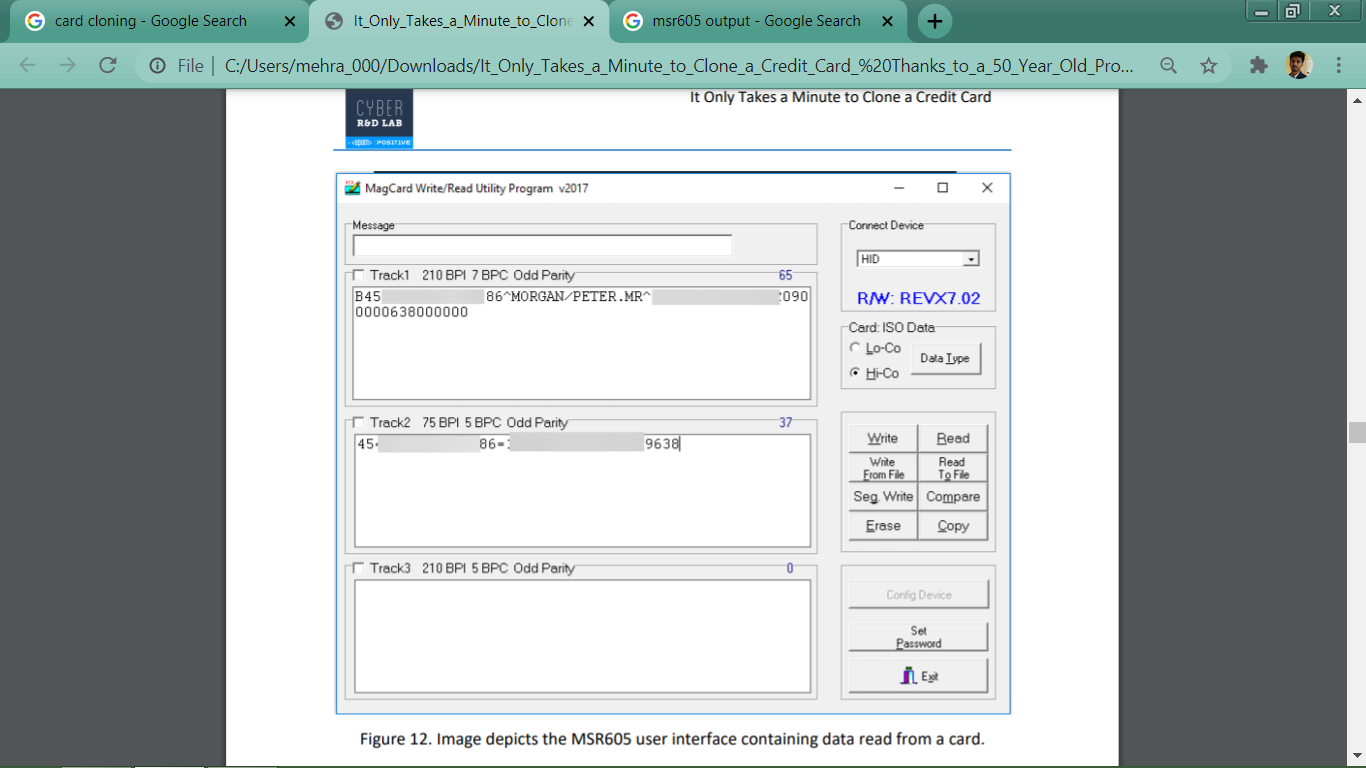Click the Seg. Write button
This screenshot has height=768, width=1366.
pos(883,497)
